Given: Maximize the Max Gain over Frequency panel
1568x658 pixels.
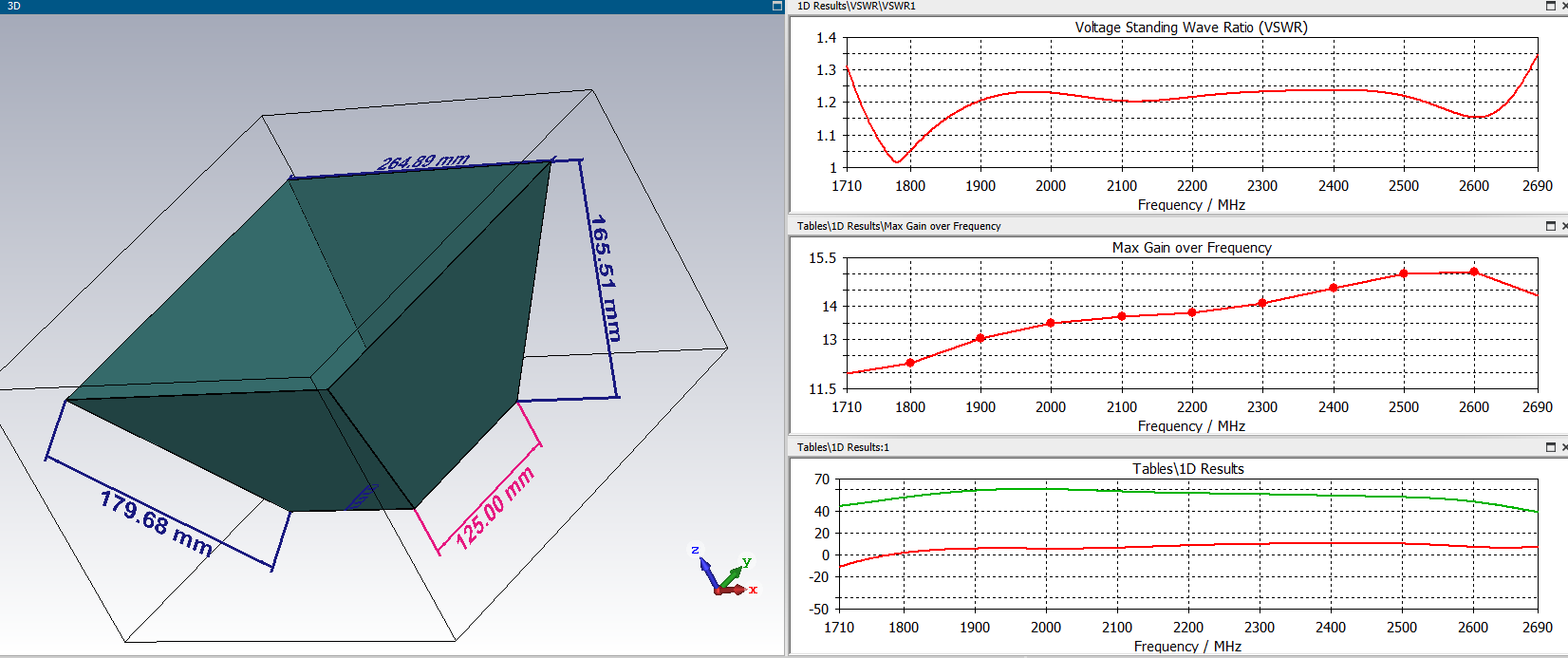Looking at the screenshot, I should pyautogui.click(x=1551, y=226).
